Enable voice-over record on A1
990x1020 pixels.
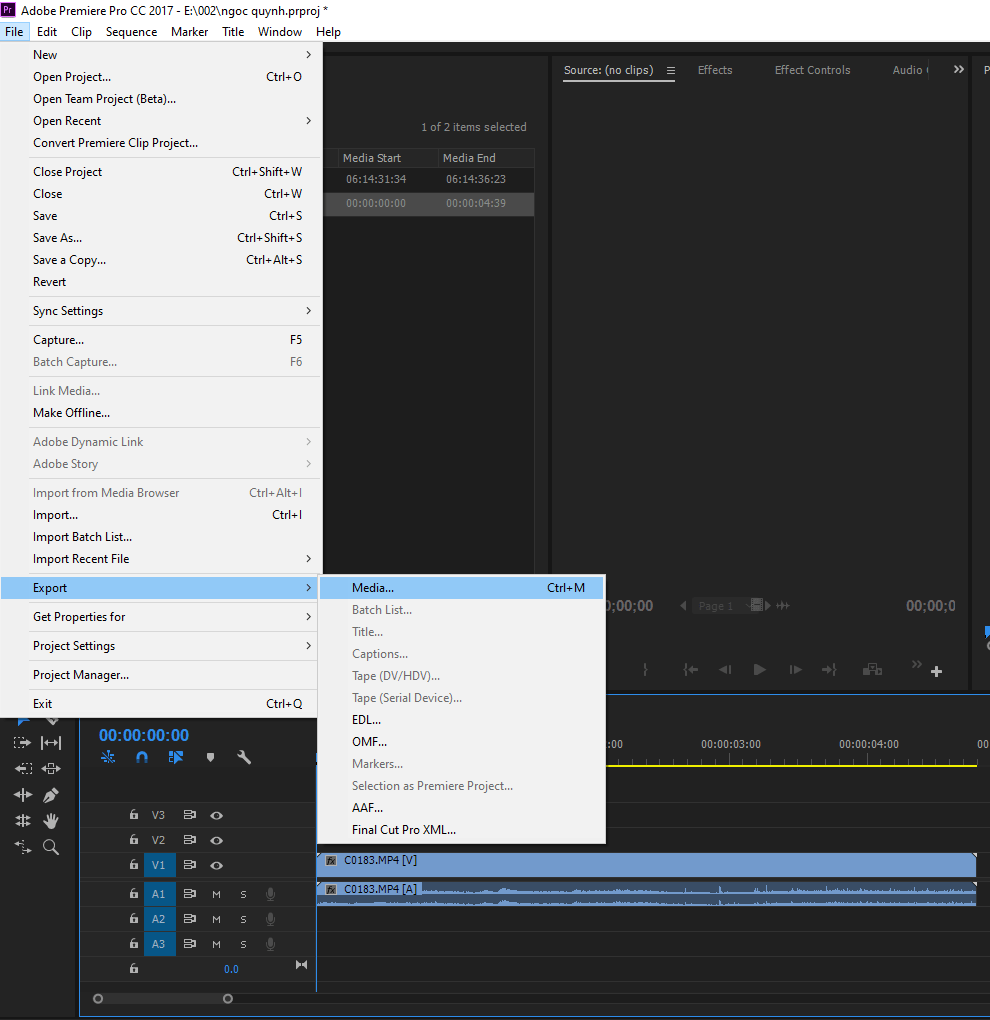(271, 894)
